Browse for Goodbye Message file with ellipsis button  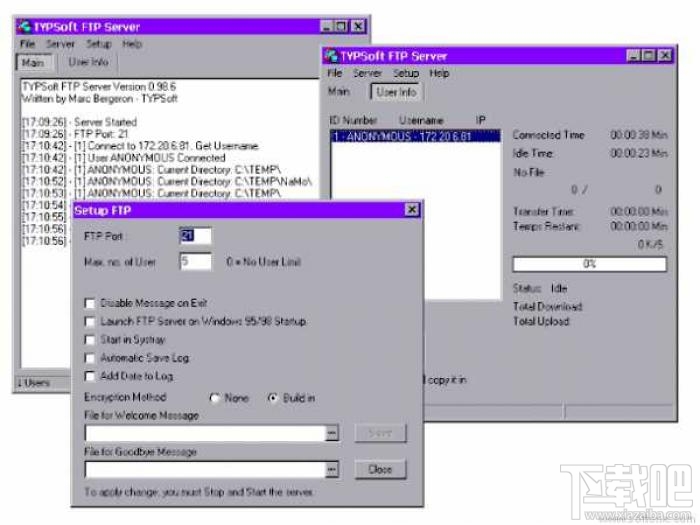click(332, 470)
